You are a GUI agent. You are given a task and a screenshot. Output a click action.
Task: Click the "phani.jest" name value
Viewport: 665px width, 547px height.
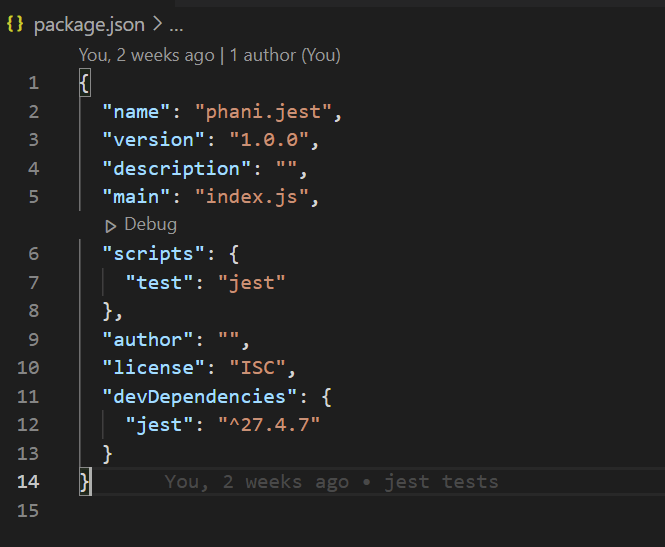pyautogui.click(x=264, y=111)
